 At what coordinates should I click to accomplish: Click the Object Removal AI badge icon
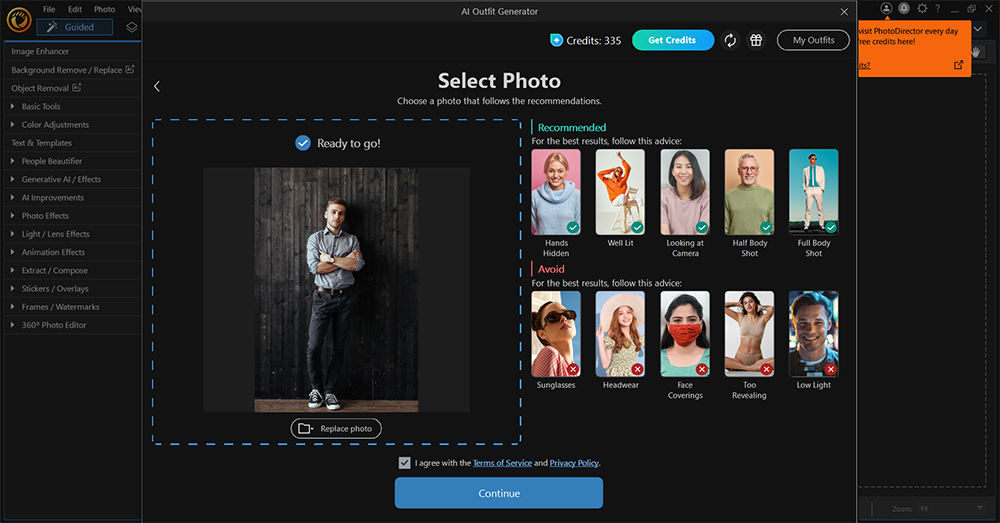[x=77, y=87]
